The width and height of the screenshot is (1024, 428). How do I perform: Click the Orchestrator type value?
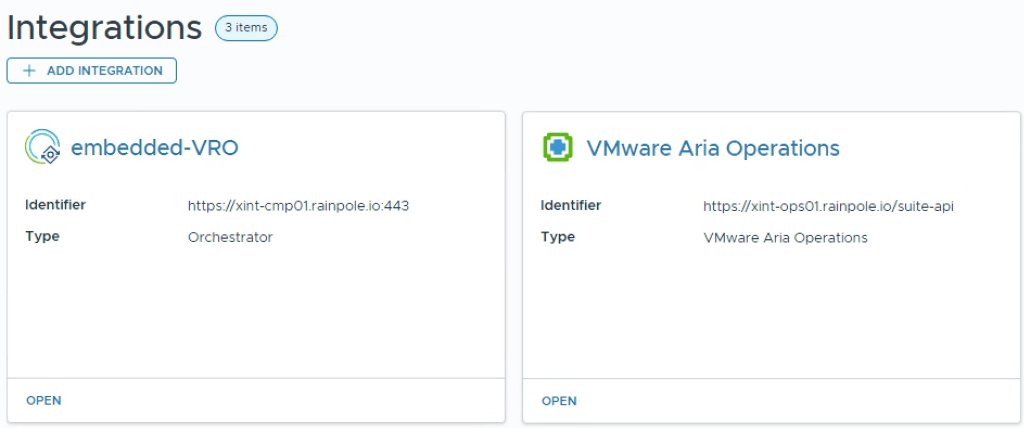(230, 238)
